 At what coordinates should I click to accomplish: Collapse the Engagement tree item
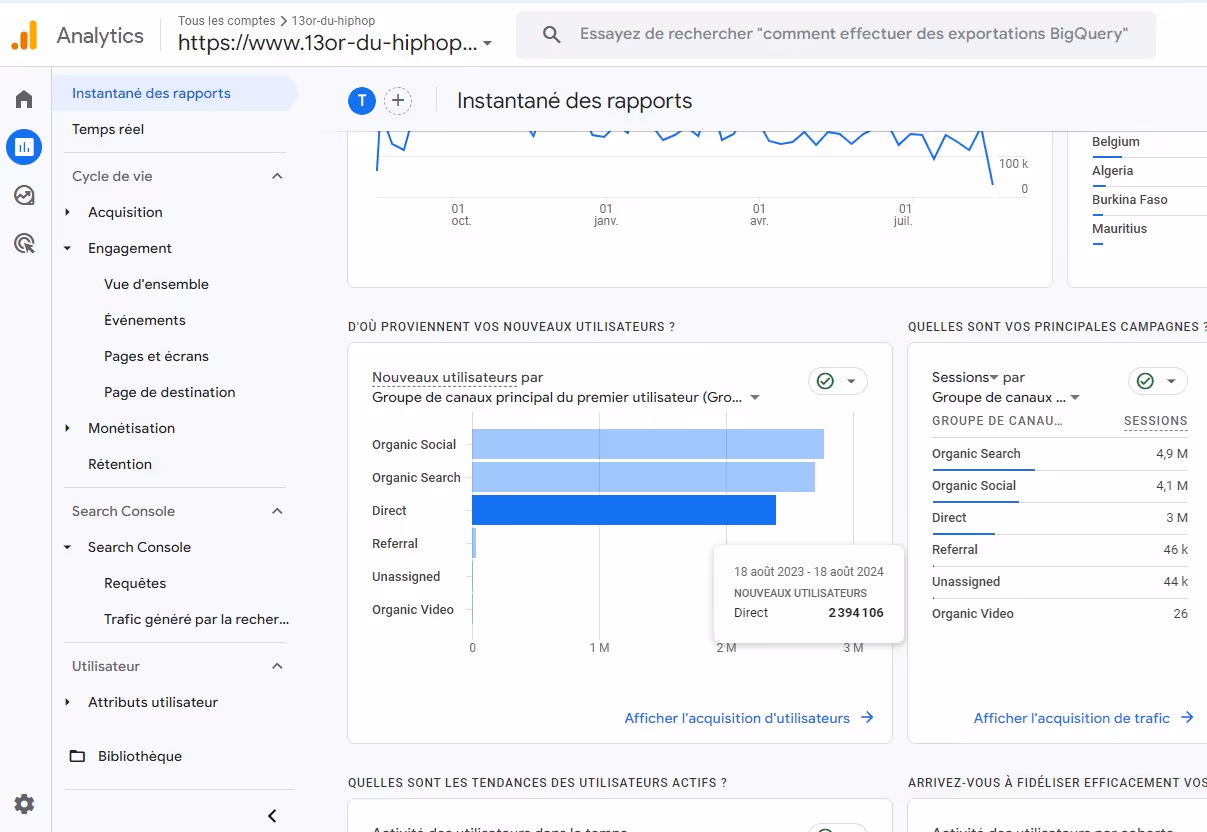(67, 248)
